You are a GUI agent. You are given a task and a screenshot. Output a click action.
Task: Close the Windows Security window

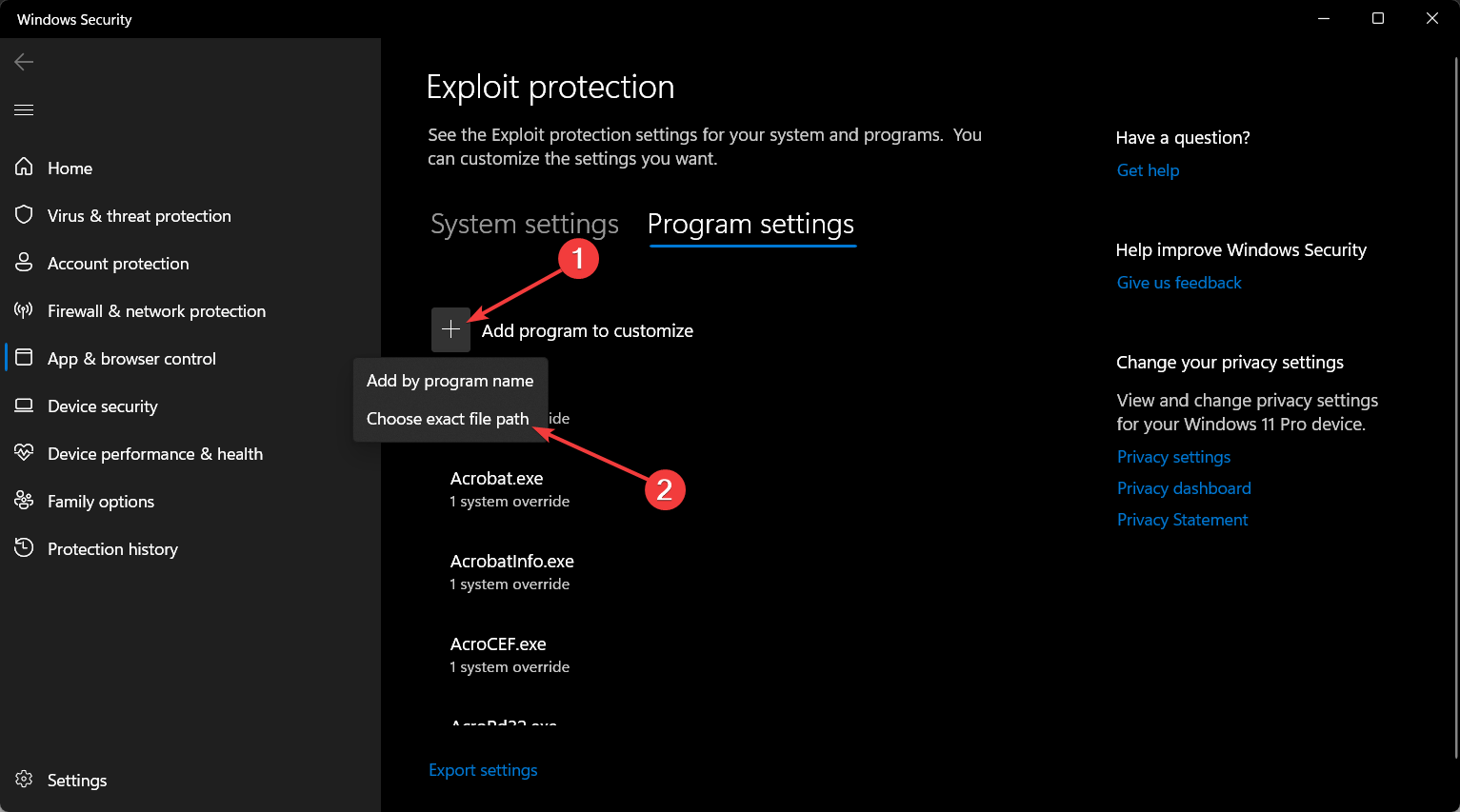(x=1431, y=19)
